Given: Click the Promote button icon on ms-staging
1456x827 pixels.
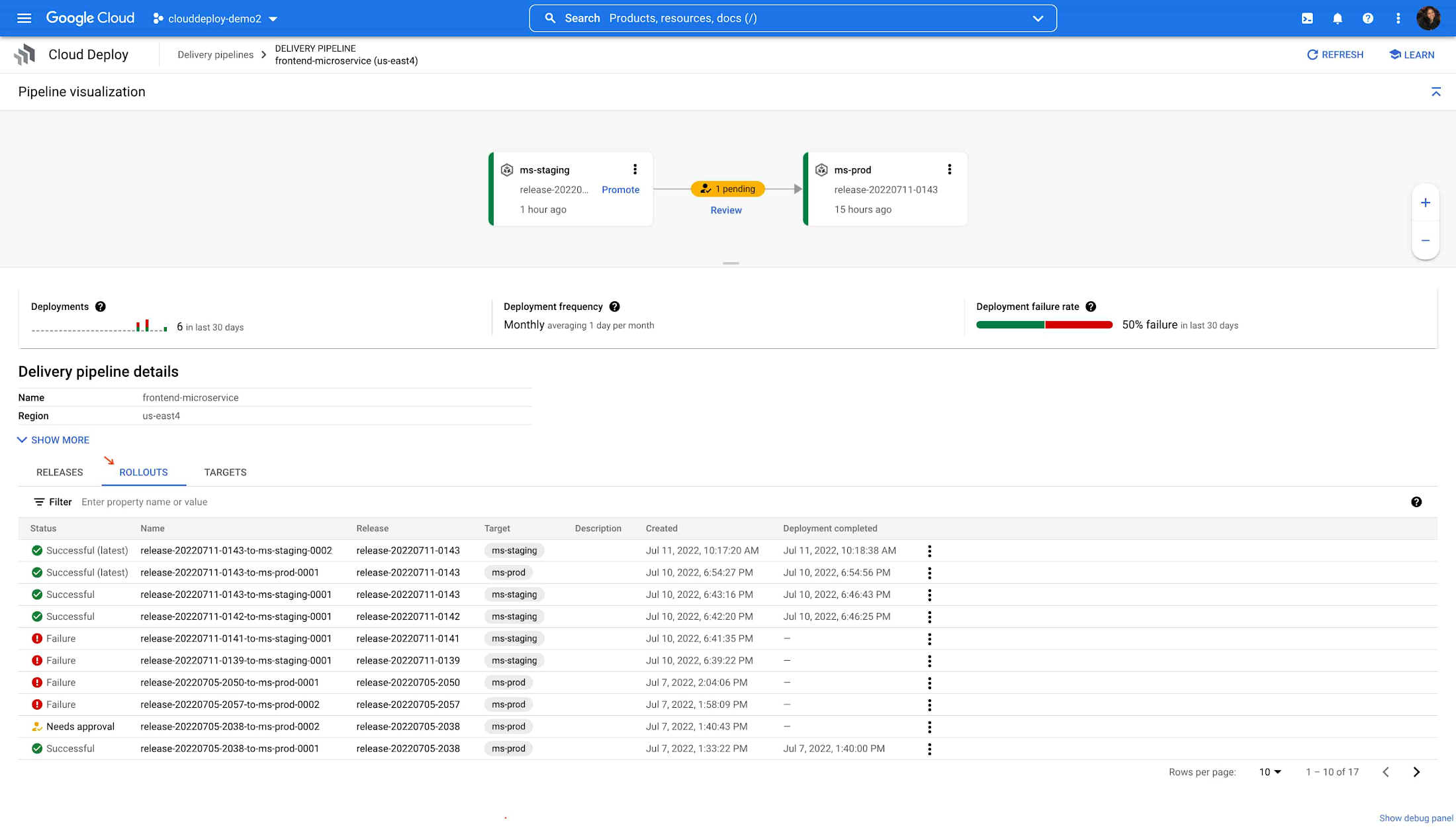Looking at the screenshot, I should (620, 189).
